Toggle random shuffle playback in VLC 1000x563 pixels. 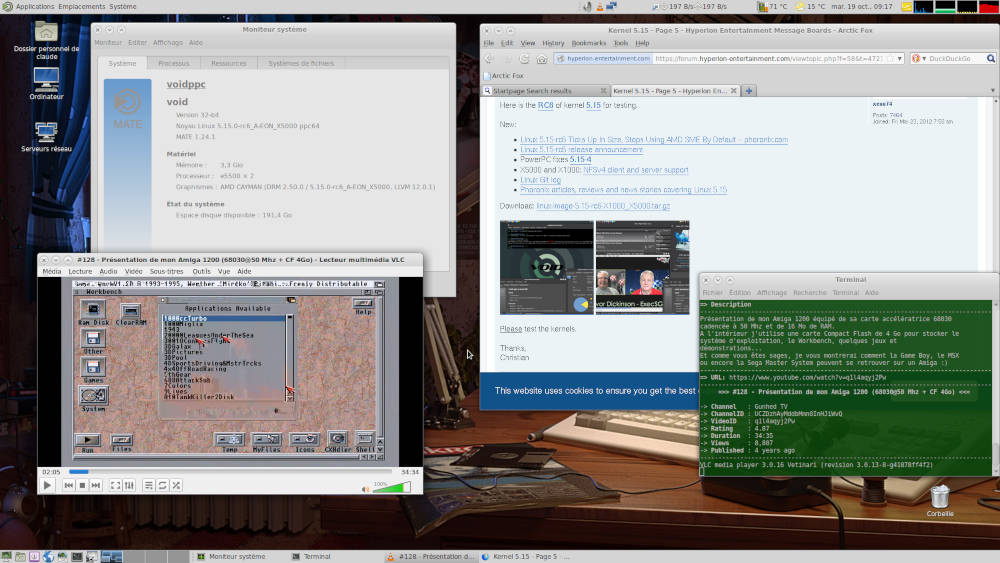point(176,485)
